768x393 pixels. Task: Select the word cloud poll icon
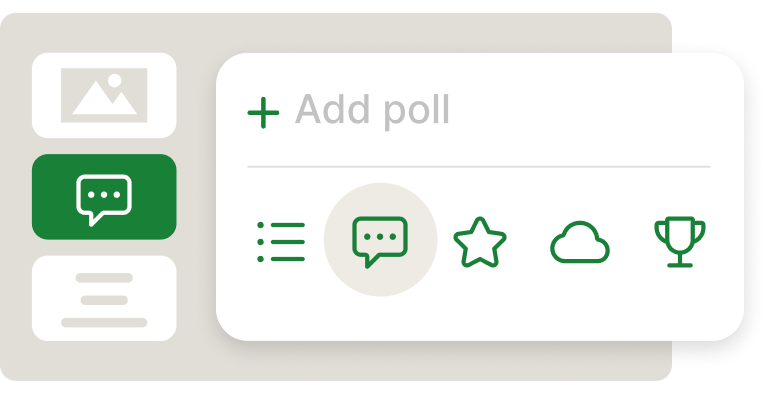click(x=580, y=242)
